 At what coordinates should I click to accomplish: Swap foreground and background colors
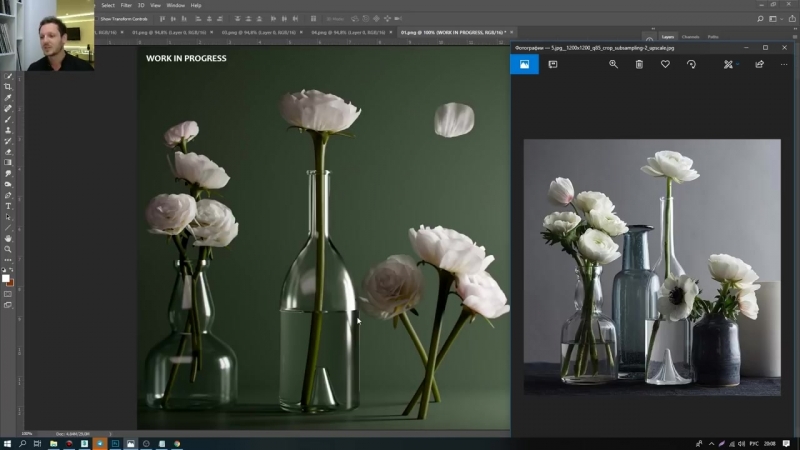click(x=11, y=269)
